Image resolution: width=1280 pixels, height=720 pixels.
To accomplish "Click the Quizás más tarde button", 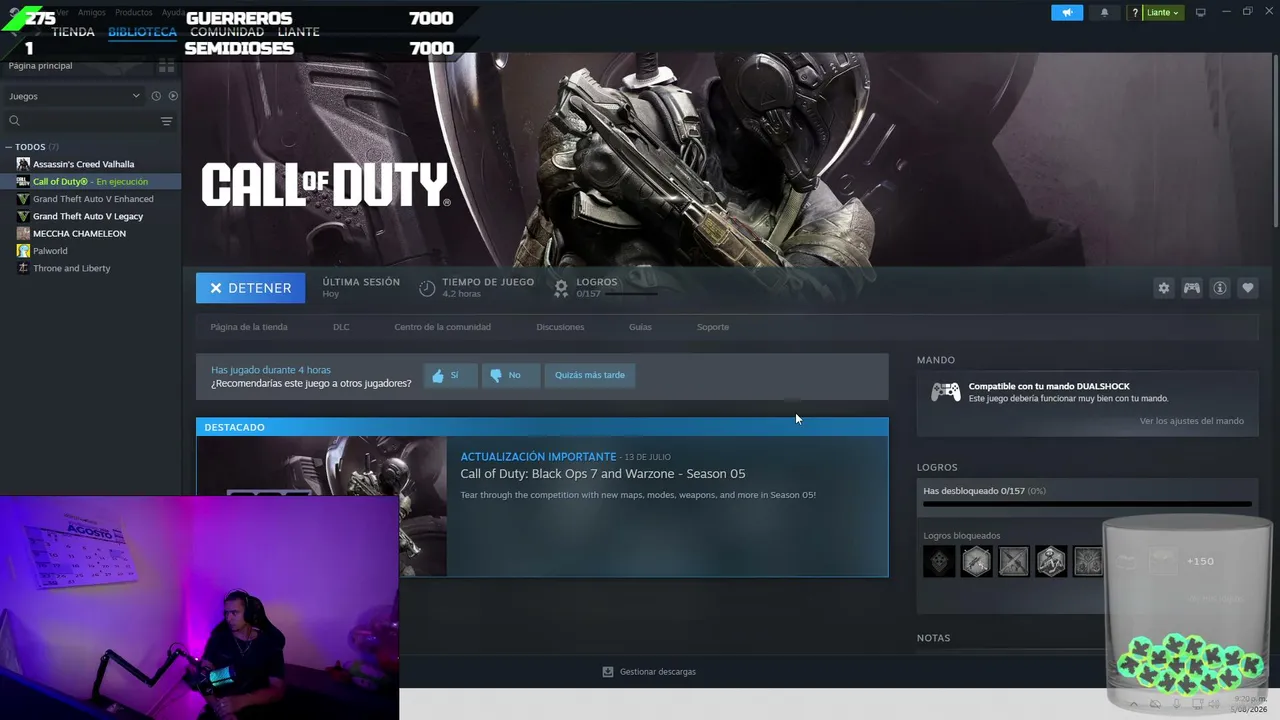I will pyautogui.click(x=590, y=375).
